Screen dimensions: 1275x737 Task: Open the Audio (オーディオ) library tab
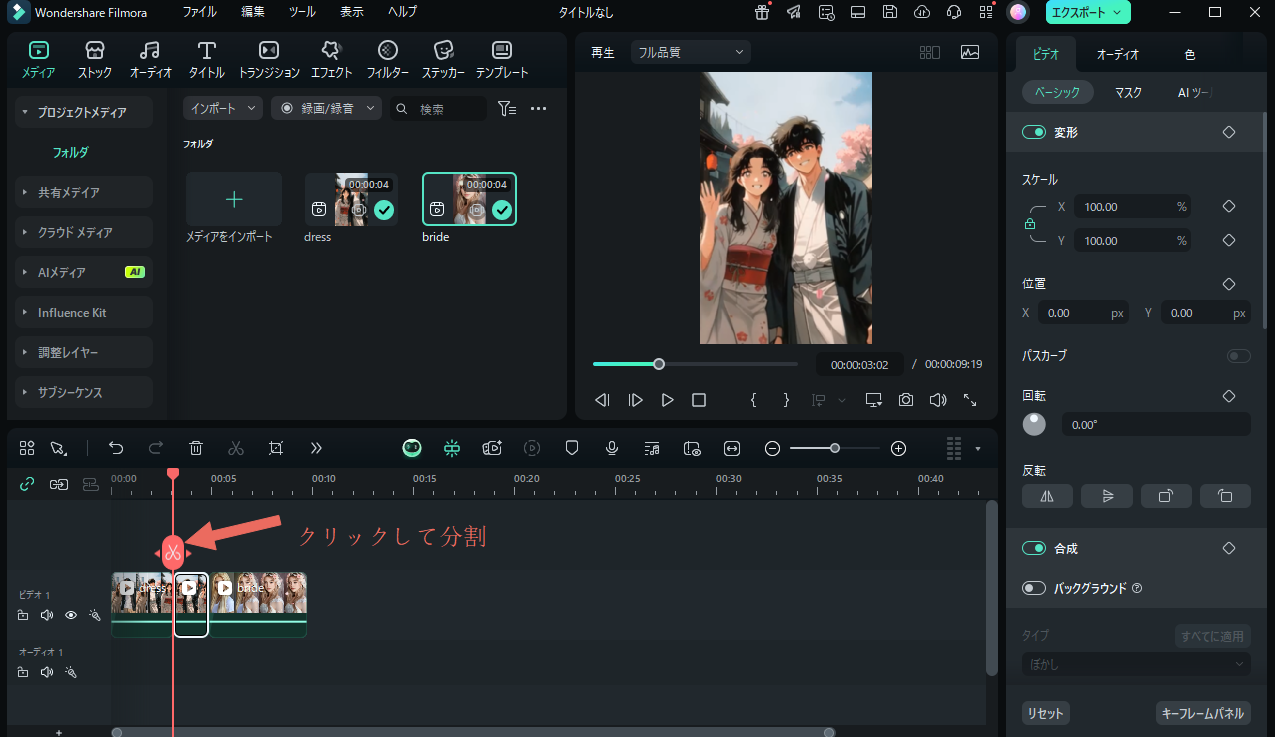(x=150, y=60)
